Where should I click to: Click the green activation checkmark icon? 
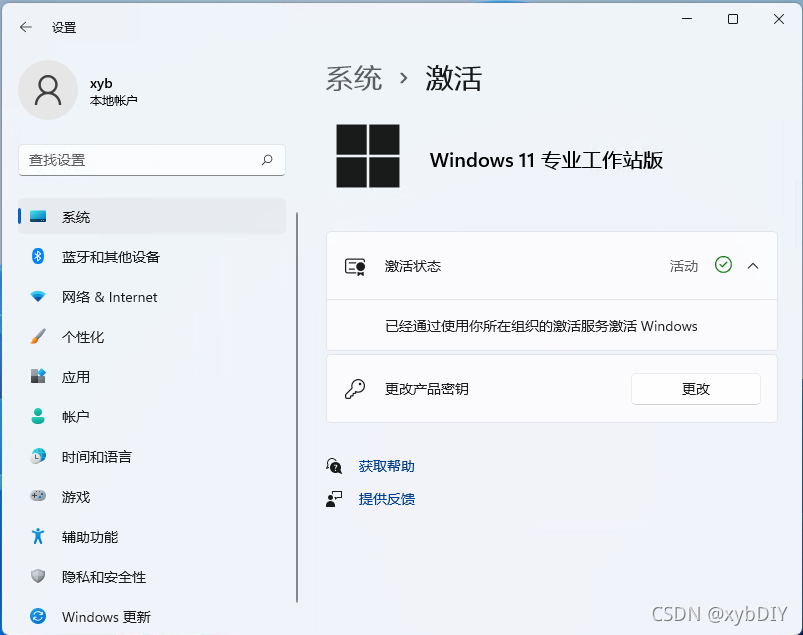coord(723,265)
